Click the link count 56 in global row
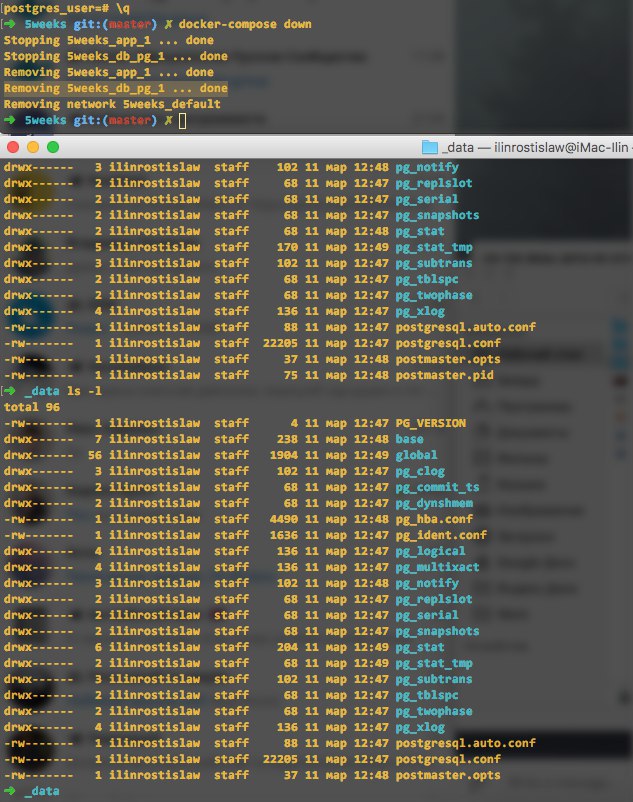This screenshot has width=633, height=802. 95,455
